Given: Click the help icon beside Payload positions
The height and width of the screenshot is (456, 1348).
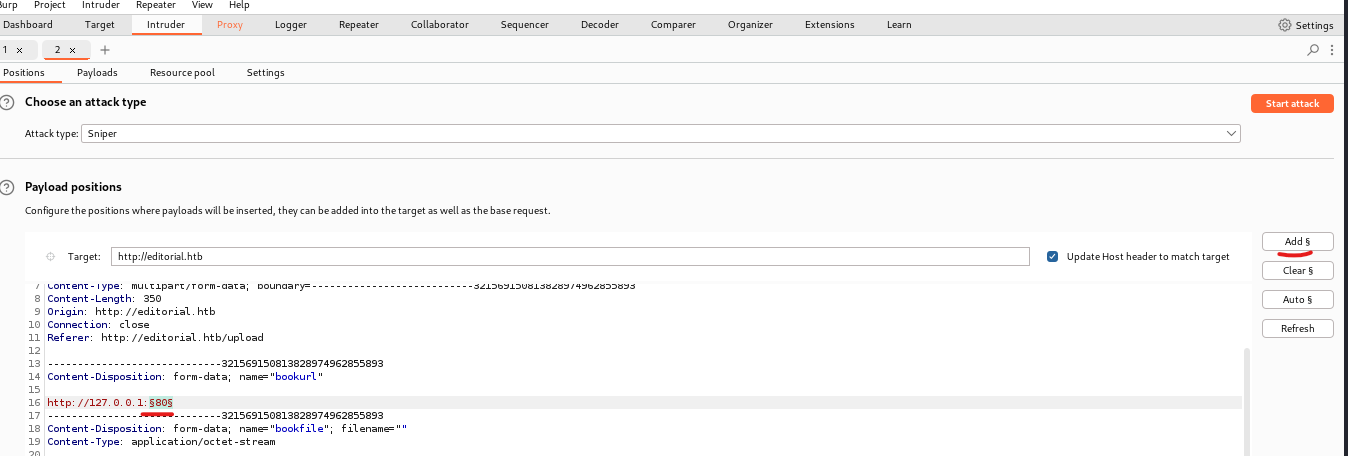Looking at the screenshot, I should click(x=7, y=187).
